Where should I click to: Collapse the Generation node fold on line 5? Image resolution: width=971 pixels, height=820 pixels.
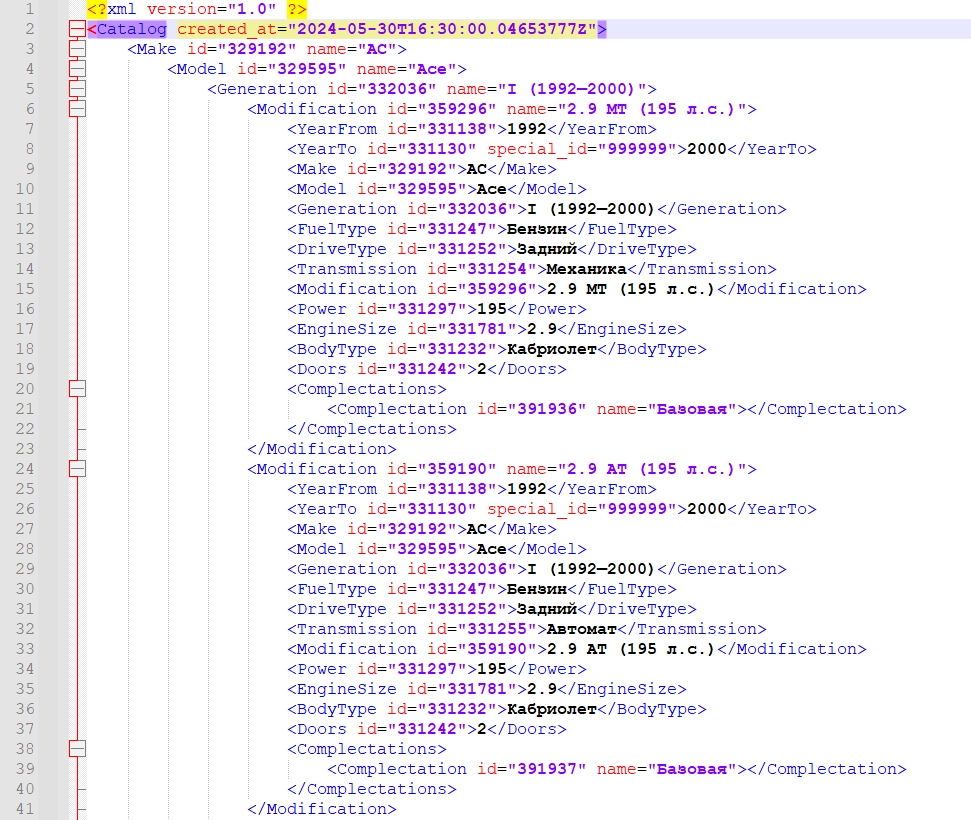77,89
